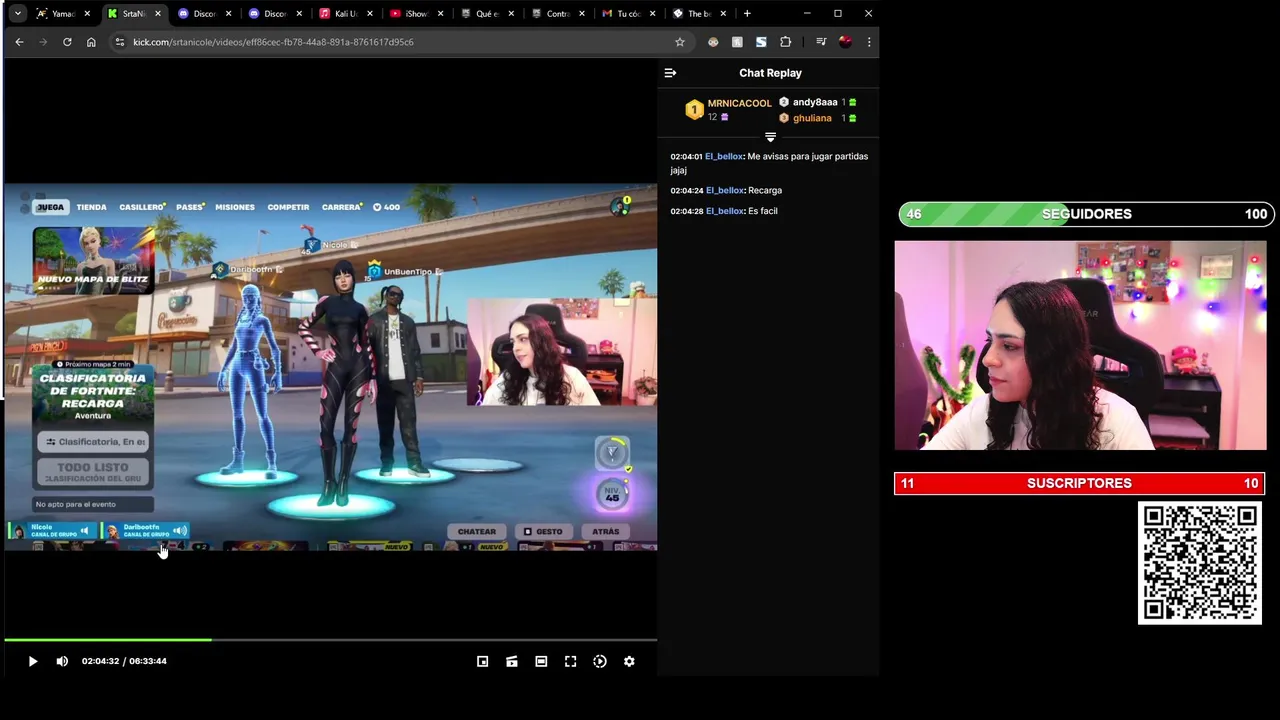1280x720 pixels.
Task: Switch to the Gmail Tu cód tab
Action: 629,14
